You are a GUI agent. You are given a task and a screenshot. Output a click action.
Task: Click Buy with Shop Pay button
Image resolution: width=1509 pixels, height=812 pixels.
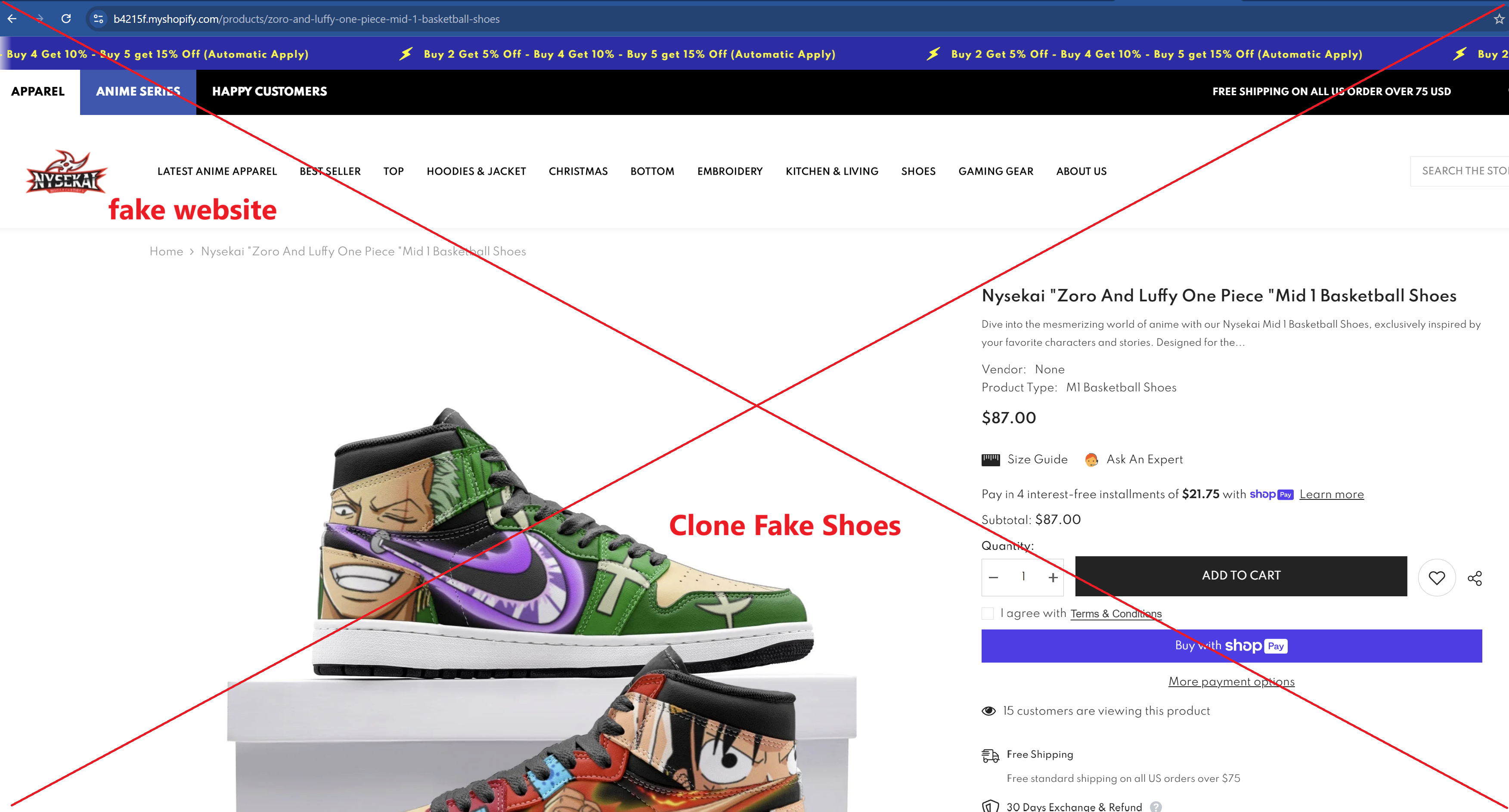[1231, 646]
